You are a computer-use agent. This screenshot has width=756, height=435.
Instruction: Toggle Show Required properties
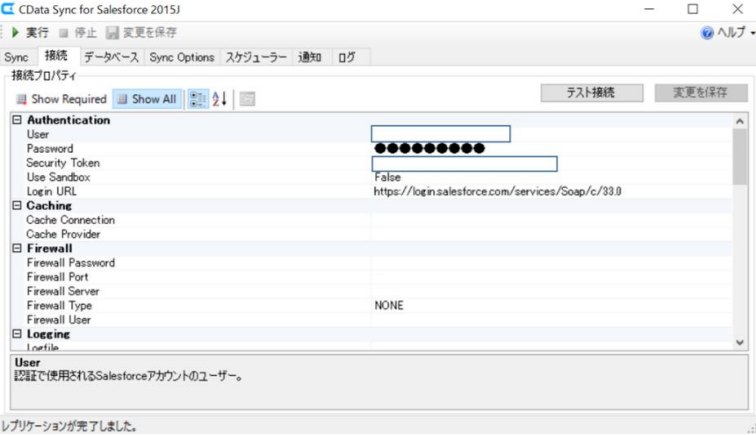coord(61,99)
